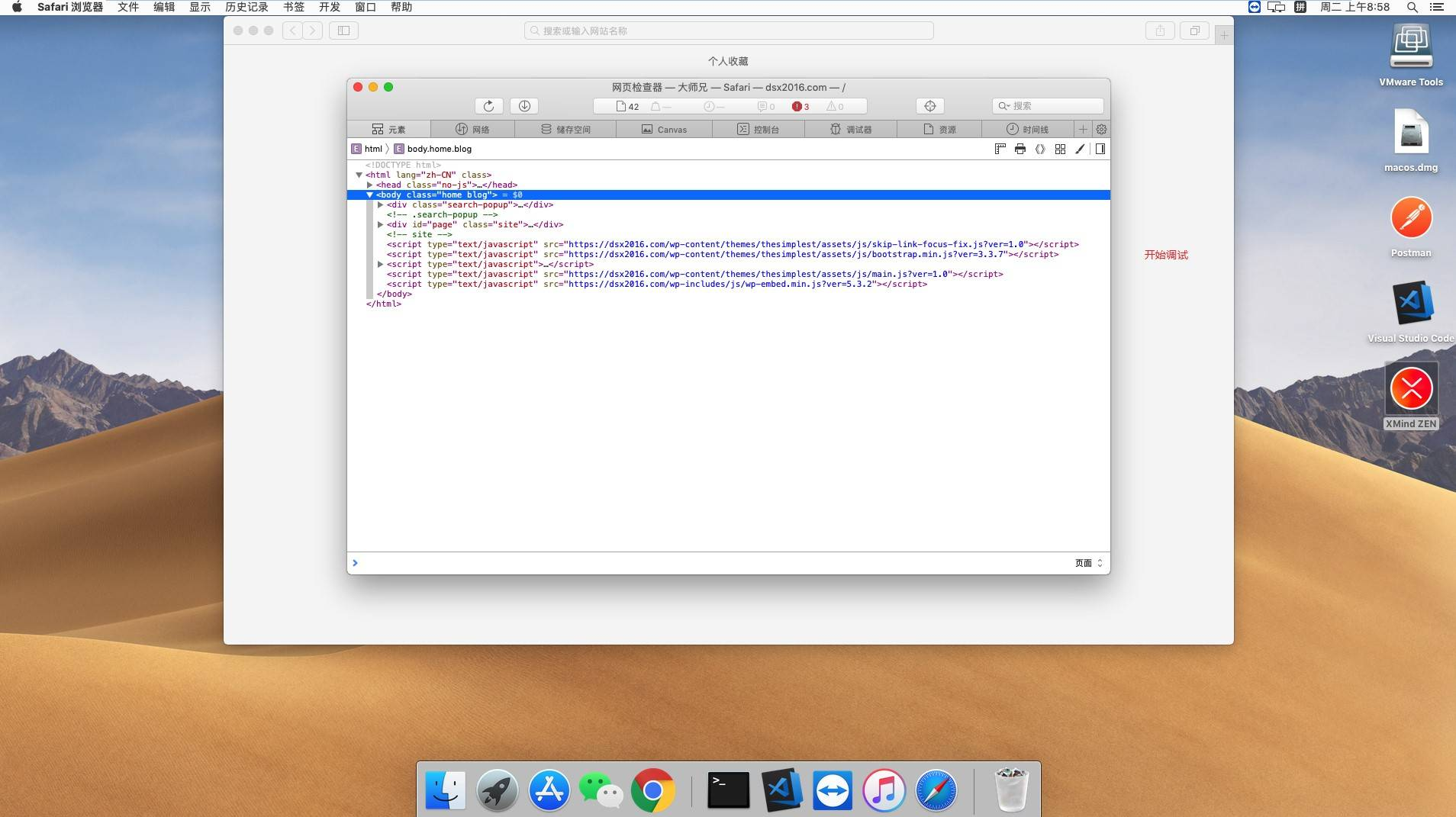Open bootstrap.min.js script URL

(x=786, y=254)
